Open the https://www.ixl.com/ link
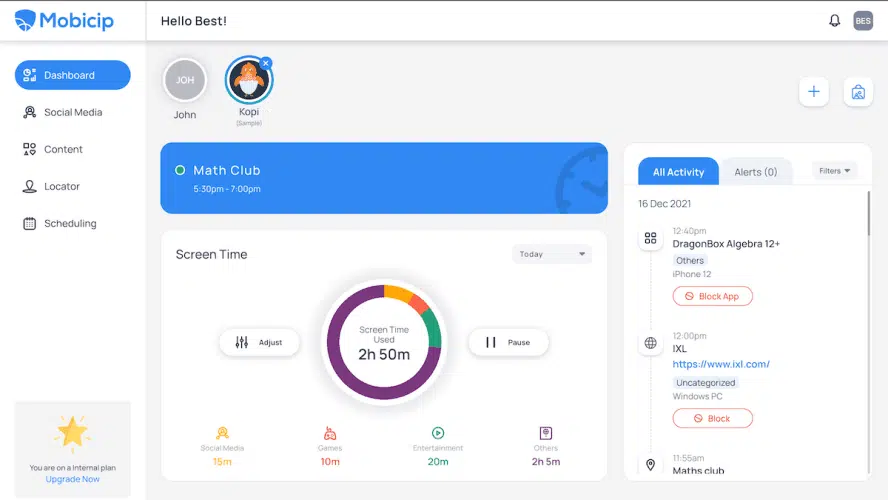The height and width of the screenshot is (500, 888). click(721, 364)
